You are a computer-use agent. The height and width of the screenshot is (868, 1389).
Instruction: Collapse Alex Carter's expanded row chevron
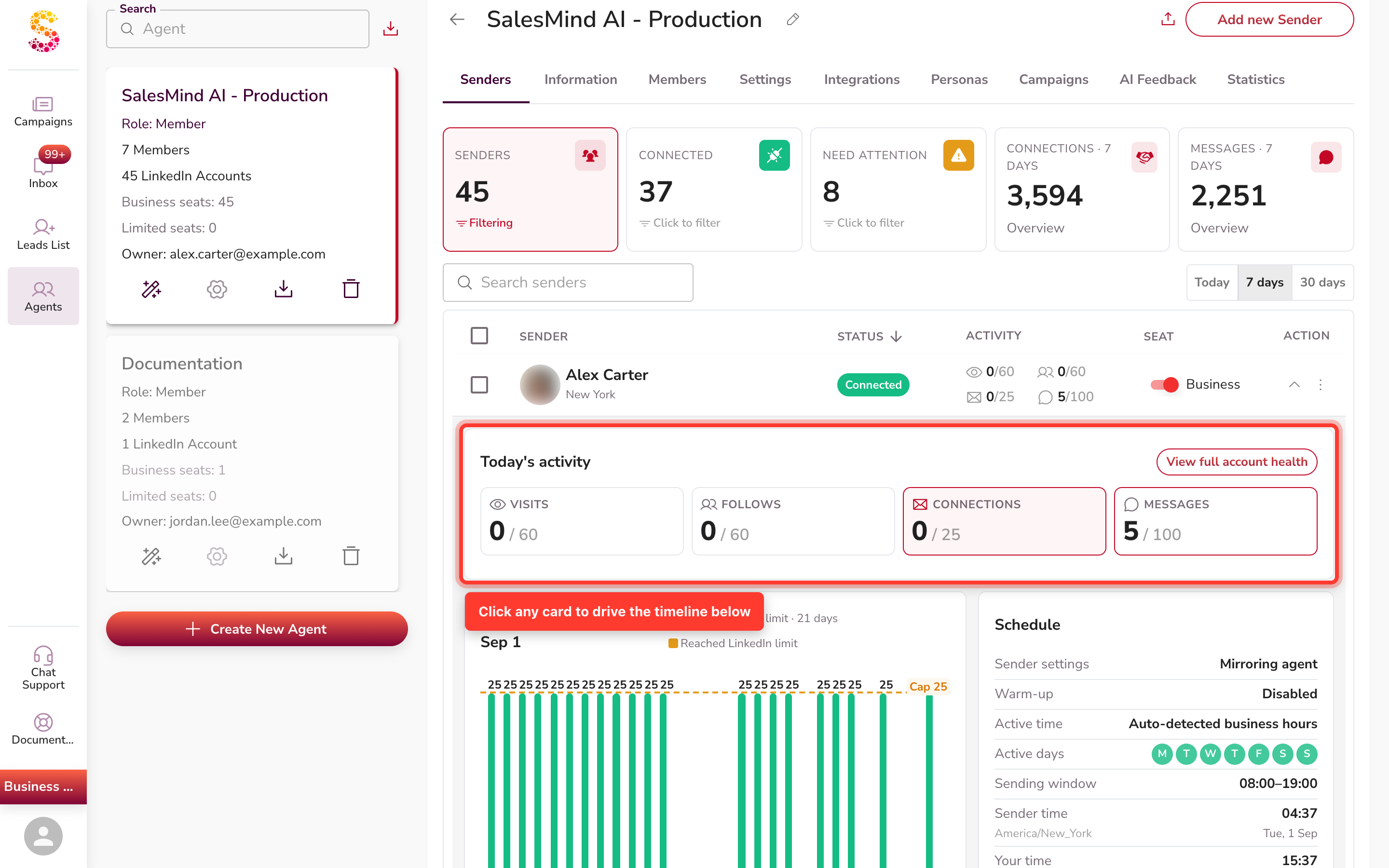(x=1294, y=385)
